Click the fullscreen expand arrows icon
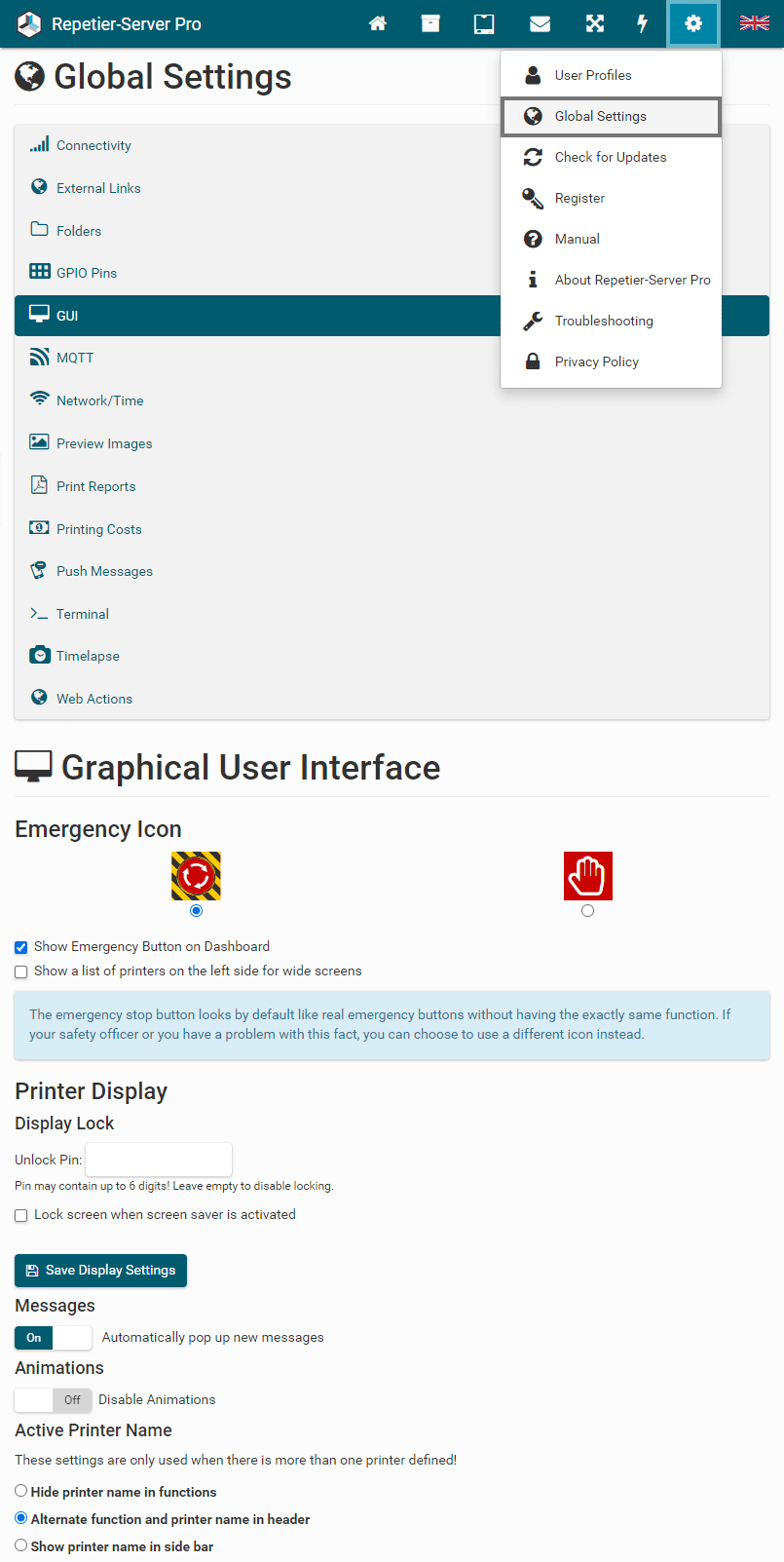Image resolution: width=784 pixels, height=1562 pixels. [x=594, y=24]
